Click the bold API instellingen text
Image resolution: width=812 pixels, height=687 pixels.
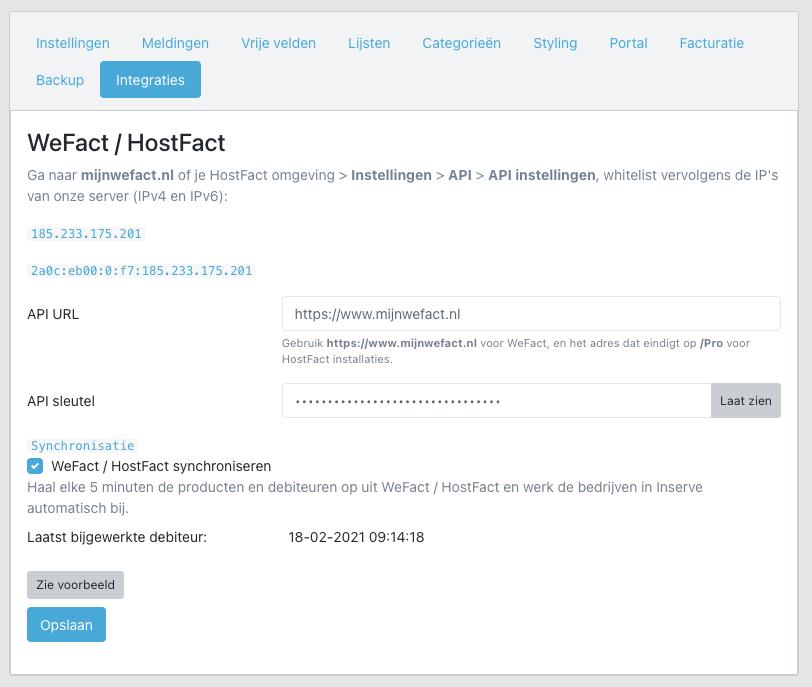542,176
